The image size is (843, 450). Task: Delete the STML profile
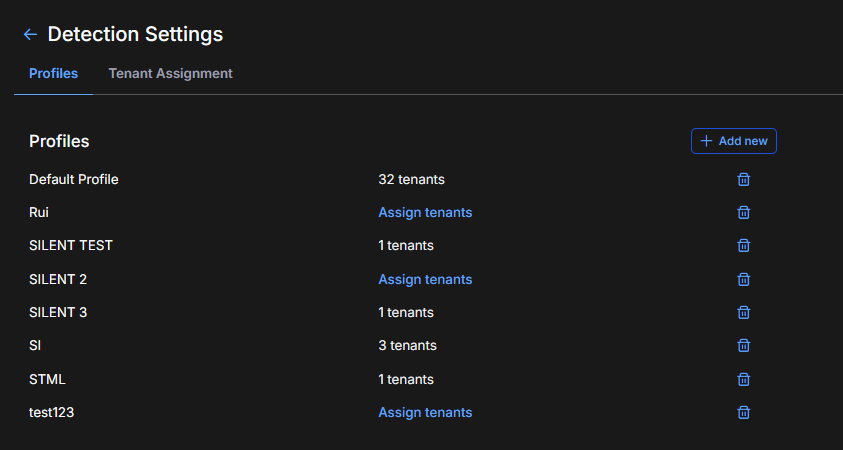[744, 379]
